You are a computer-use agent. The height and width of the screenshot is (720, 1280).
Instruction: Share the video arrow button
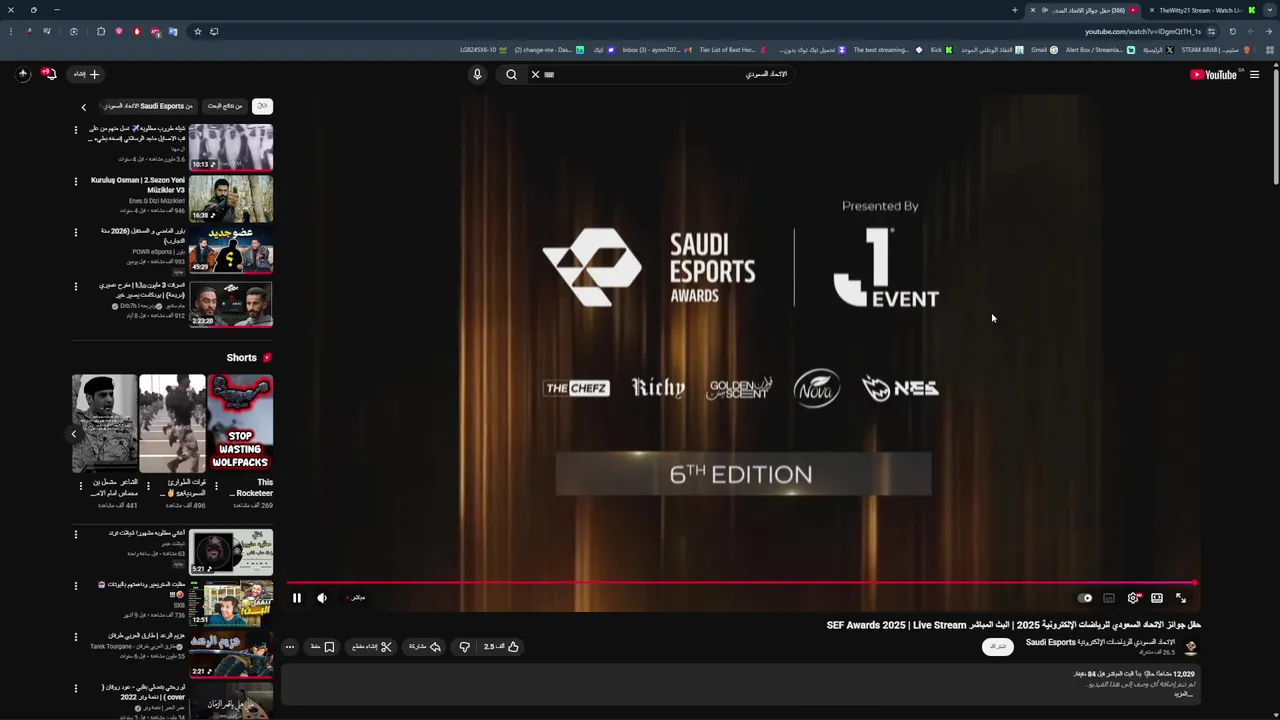tap(425, 647)
